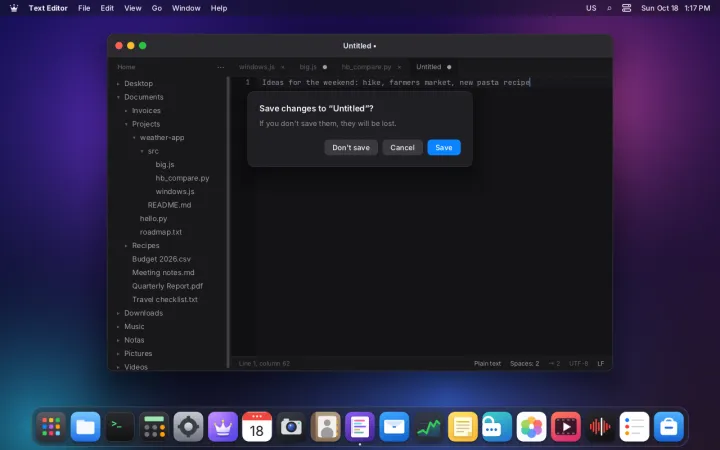Click the UTF-8 encoding selector
720x450 pixels.
(x=579, y=364)
